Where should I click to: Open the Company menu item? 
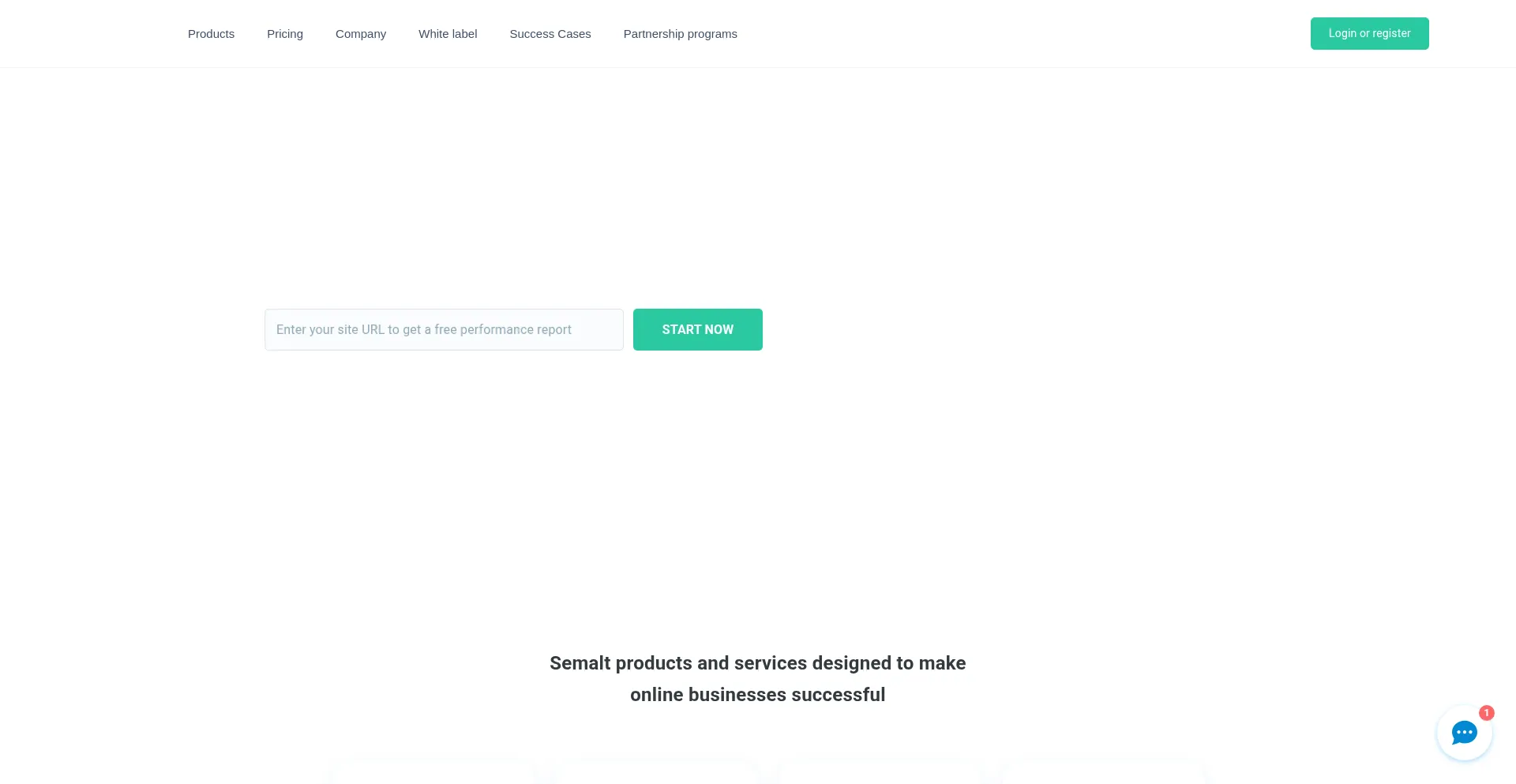click(361, 34)
